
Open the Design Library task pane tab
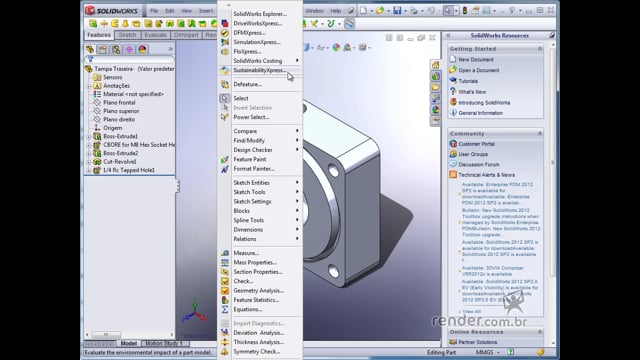[436, 76]
